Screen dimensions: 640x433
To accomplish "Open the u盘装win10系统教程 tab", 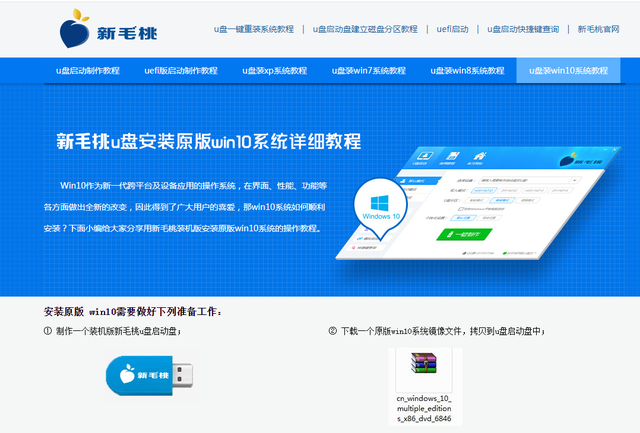I will pos(569,71).
